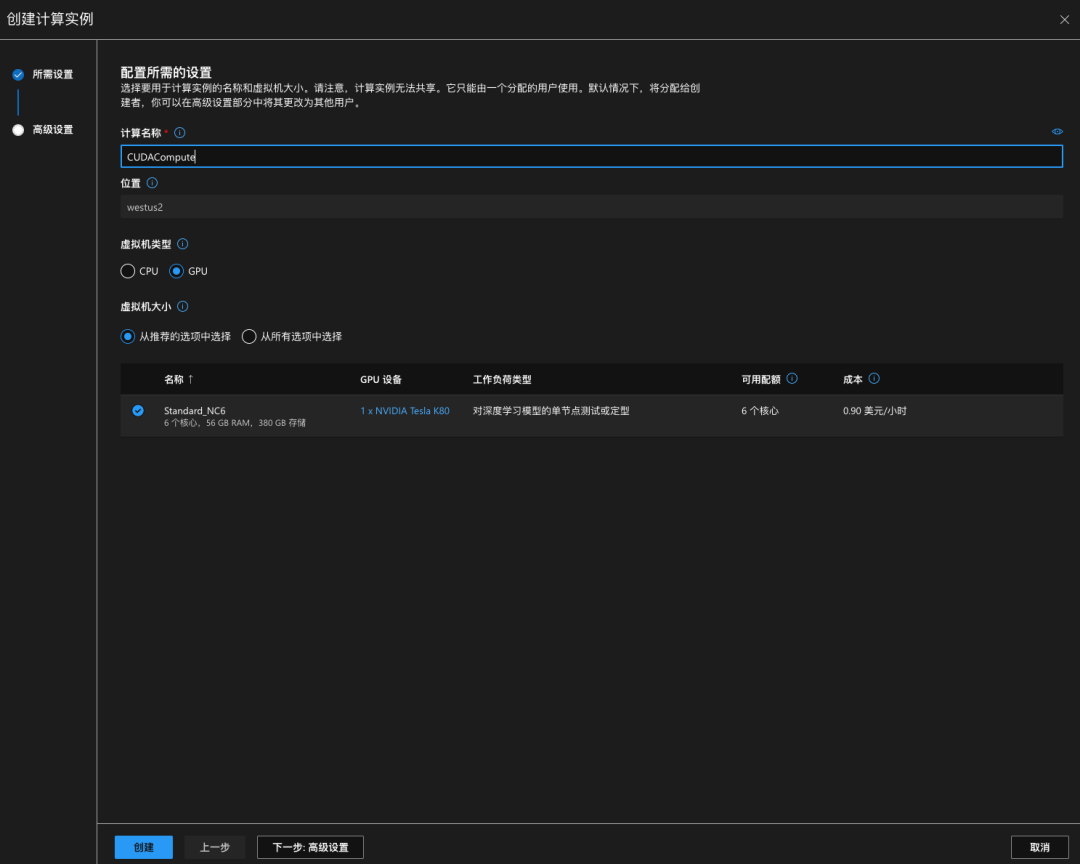
Task: Go to 下一步: 高级设置
Action: tap(310, 847)
